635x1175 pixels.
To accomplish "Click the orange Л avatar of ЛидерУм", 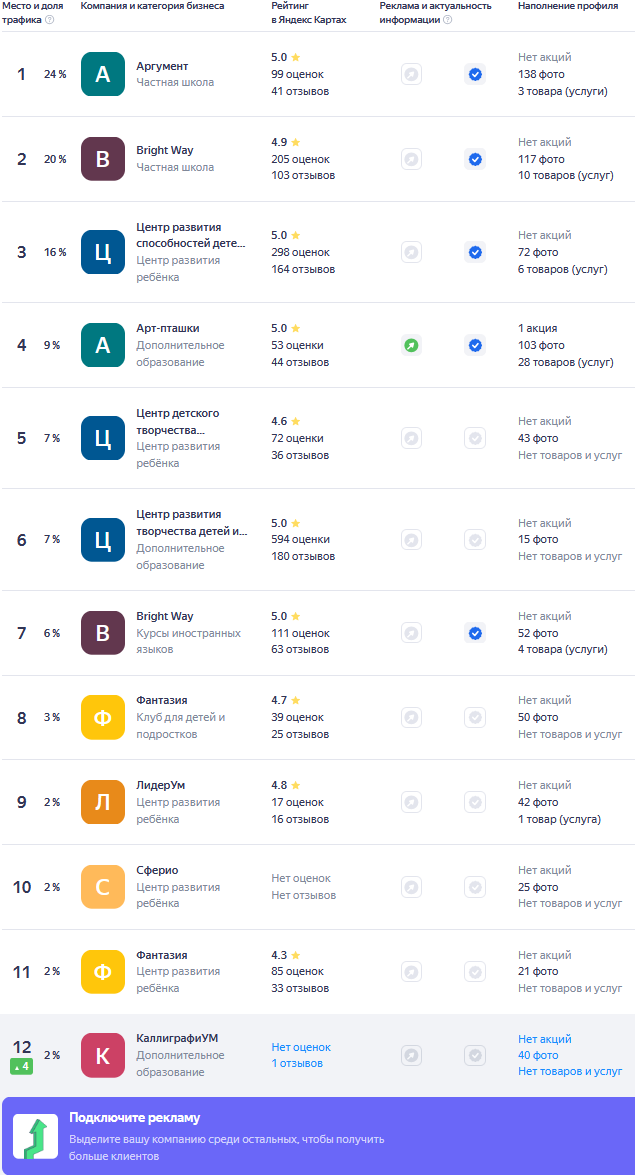I will point(103,802).
